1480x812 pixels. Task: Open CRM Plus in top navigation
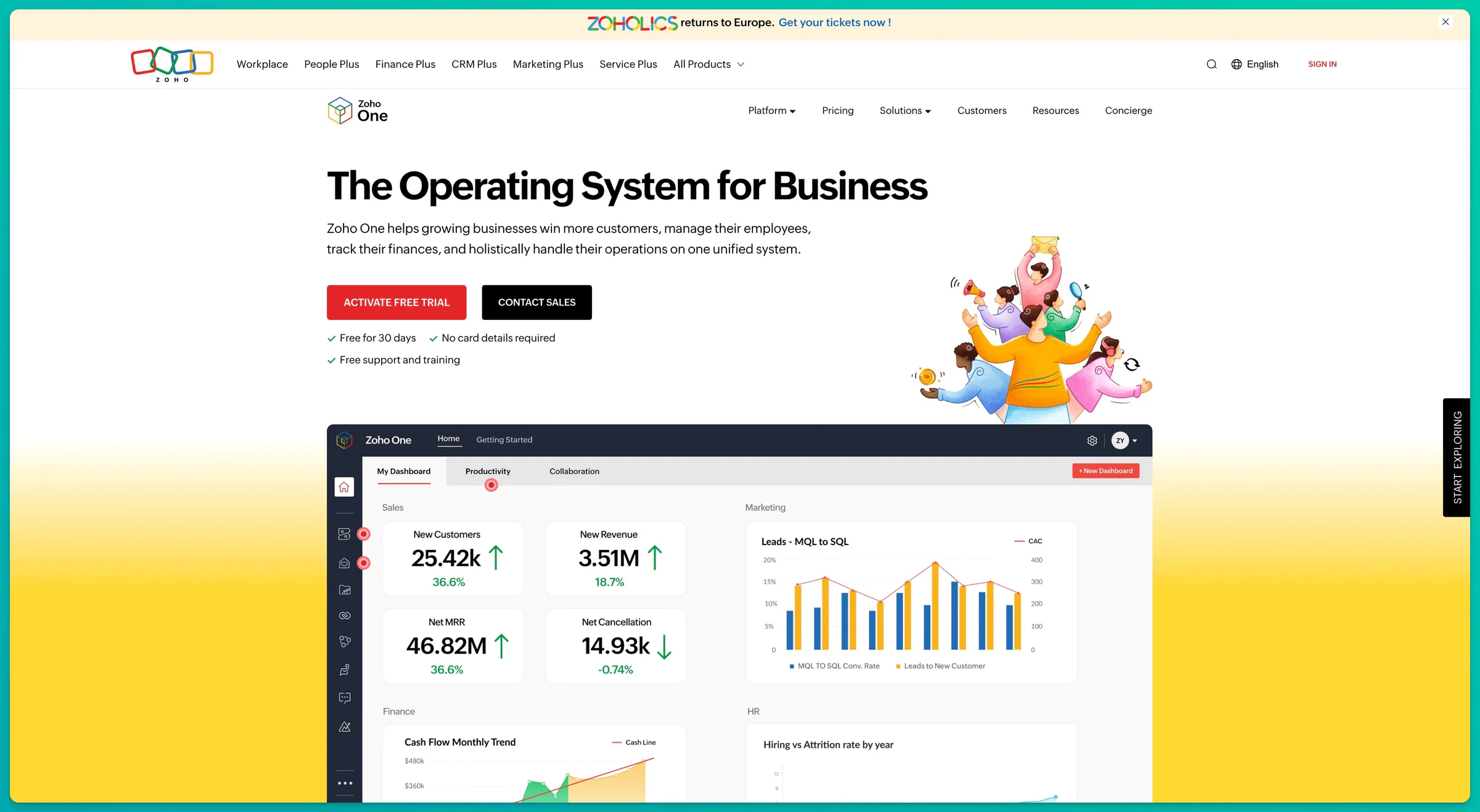[474, 64]
